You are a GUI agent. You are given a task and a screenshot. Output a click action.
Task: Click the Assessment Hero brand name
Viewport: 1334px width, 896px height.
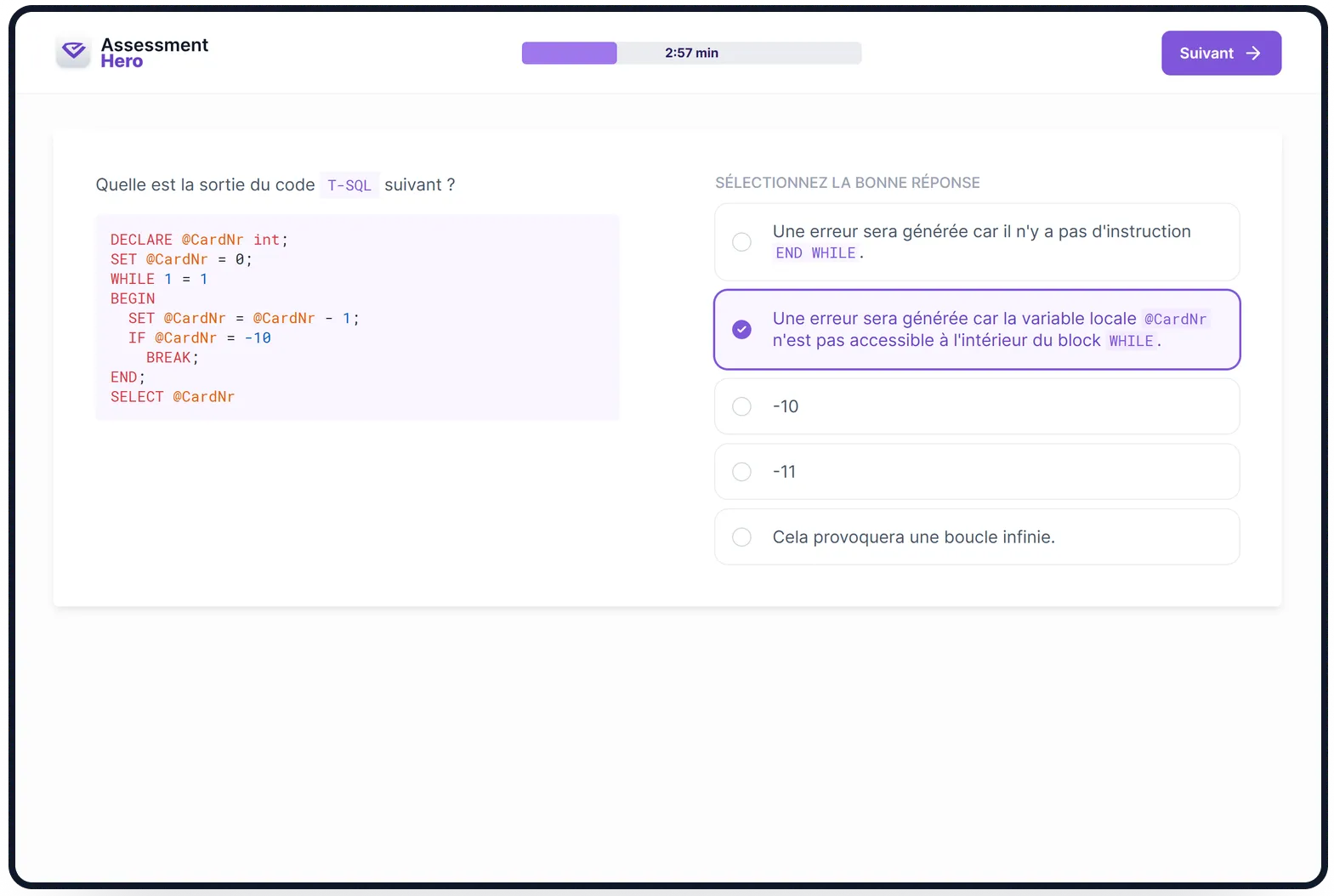[x=154, y=53]
